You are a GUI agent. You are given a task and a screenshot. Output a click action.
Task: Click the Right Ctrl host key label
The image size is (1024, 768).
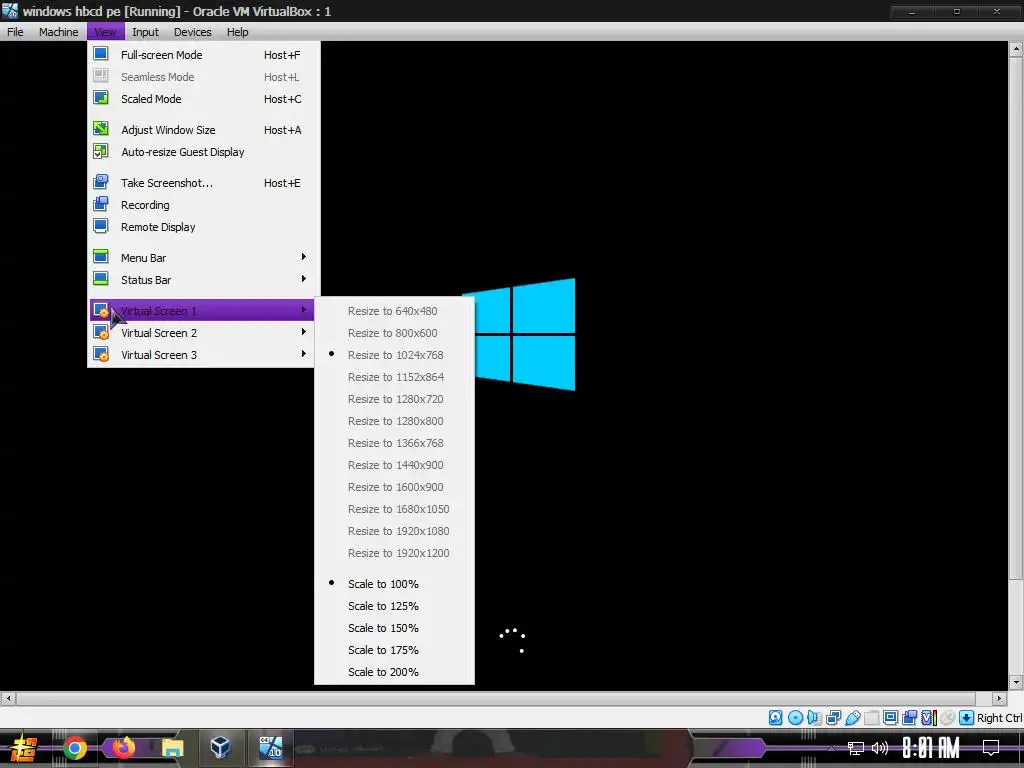point(999,718)
